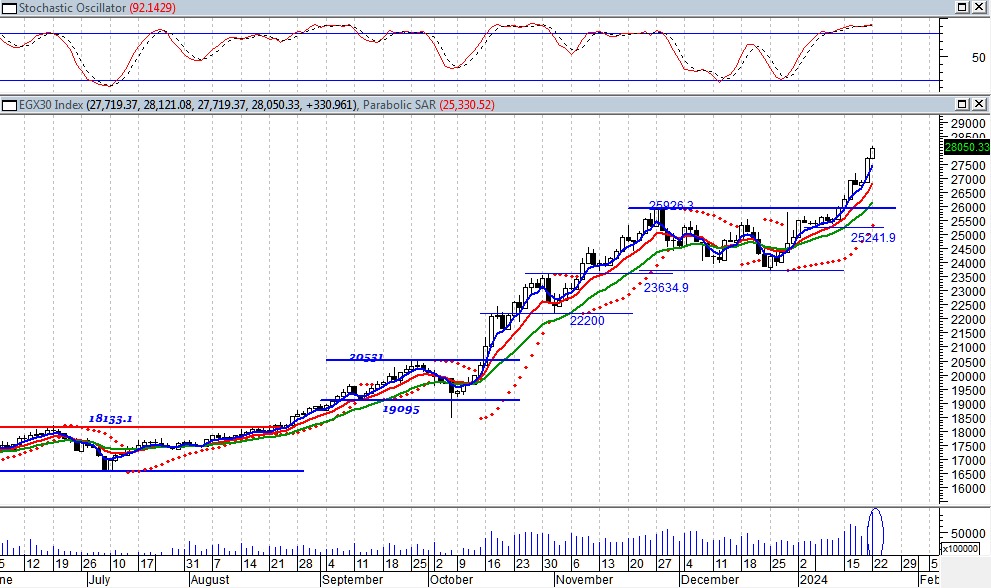
Task: Click the 20531 resistance label
Action: (366, 356)
